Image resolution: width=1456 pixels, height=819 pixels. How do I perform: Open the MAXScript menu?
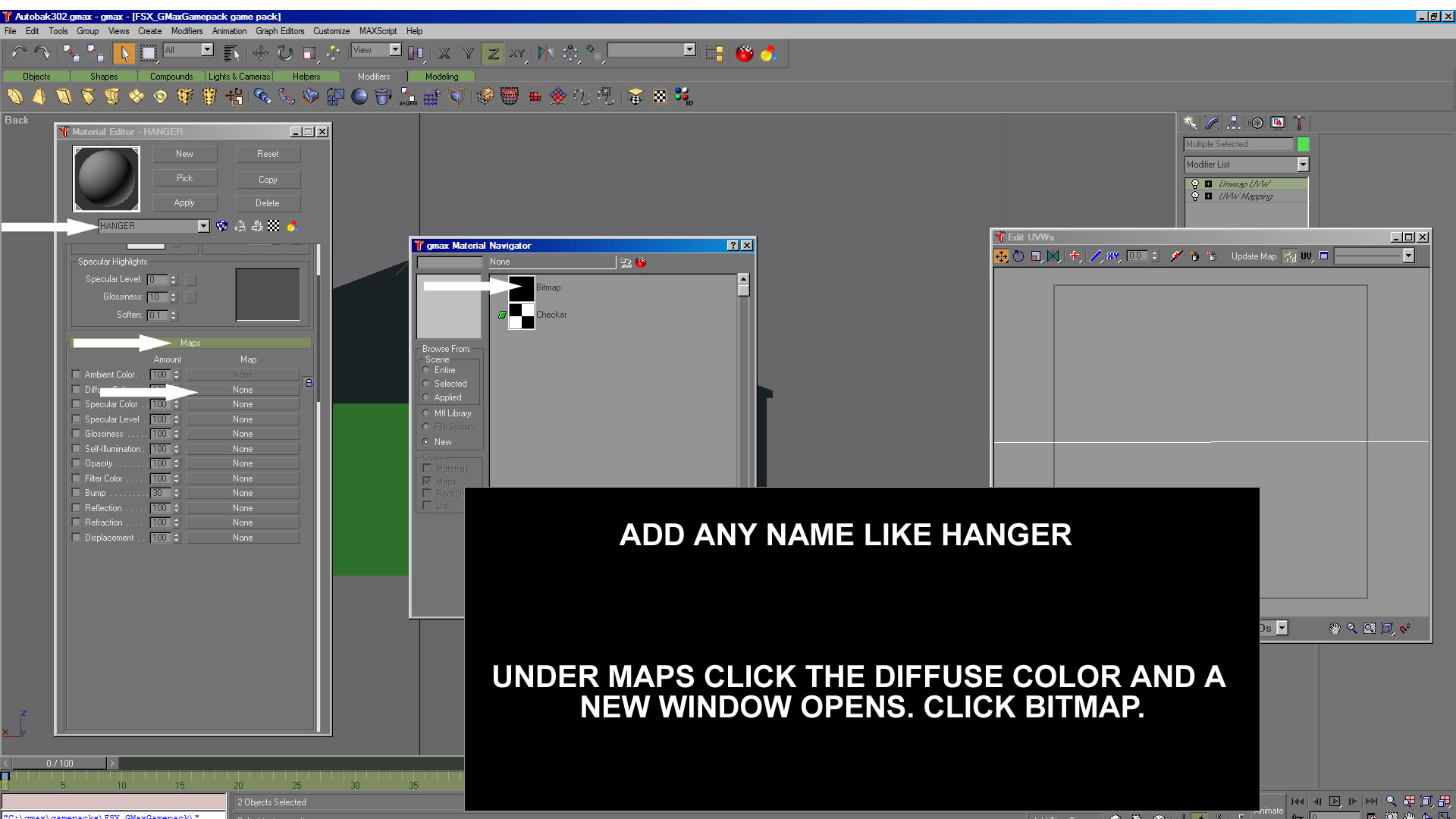[x=378, y=31]
